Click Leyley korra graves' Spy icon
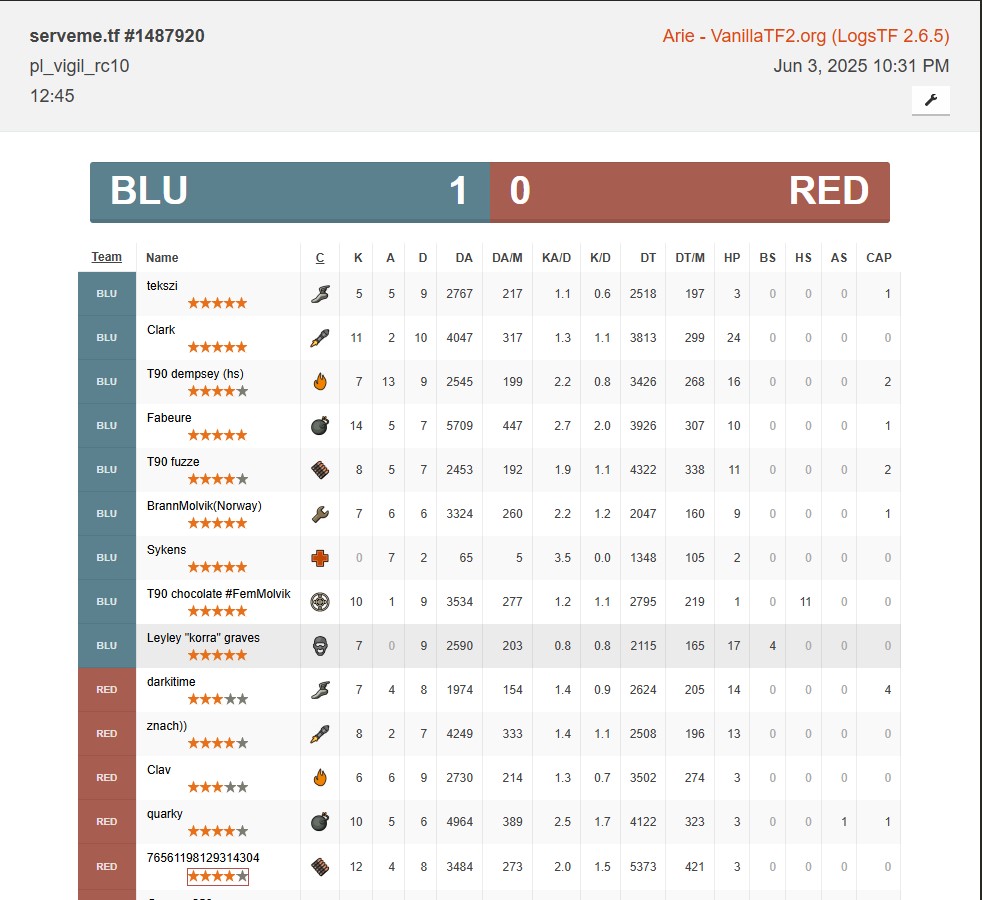 [320, 646]
